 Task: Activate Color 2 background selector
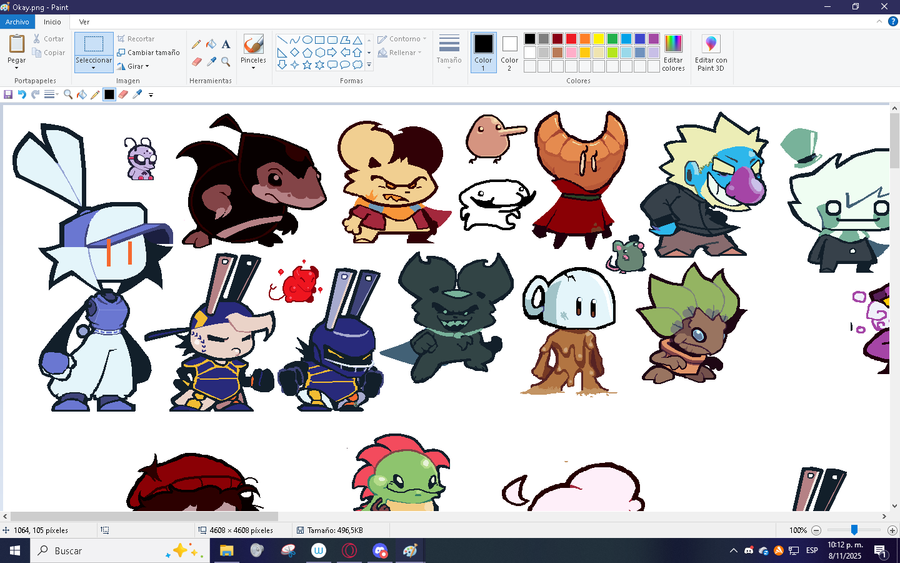[509, 52]
